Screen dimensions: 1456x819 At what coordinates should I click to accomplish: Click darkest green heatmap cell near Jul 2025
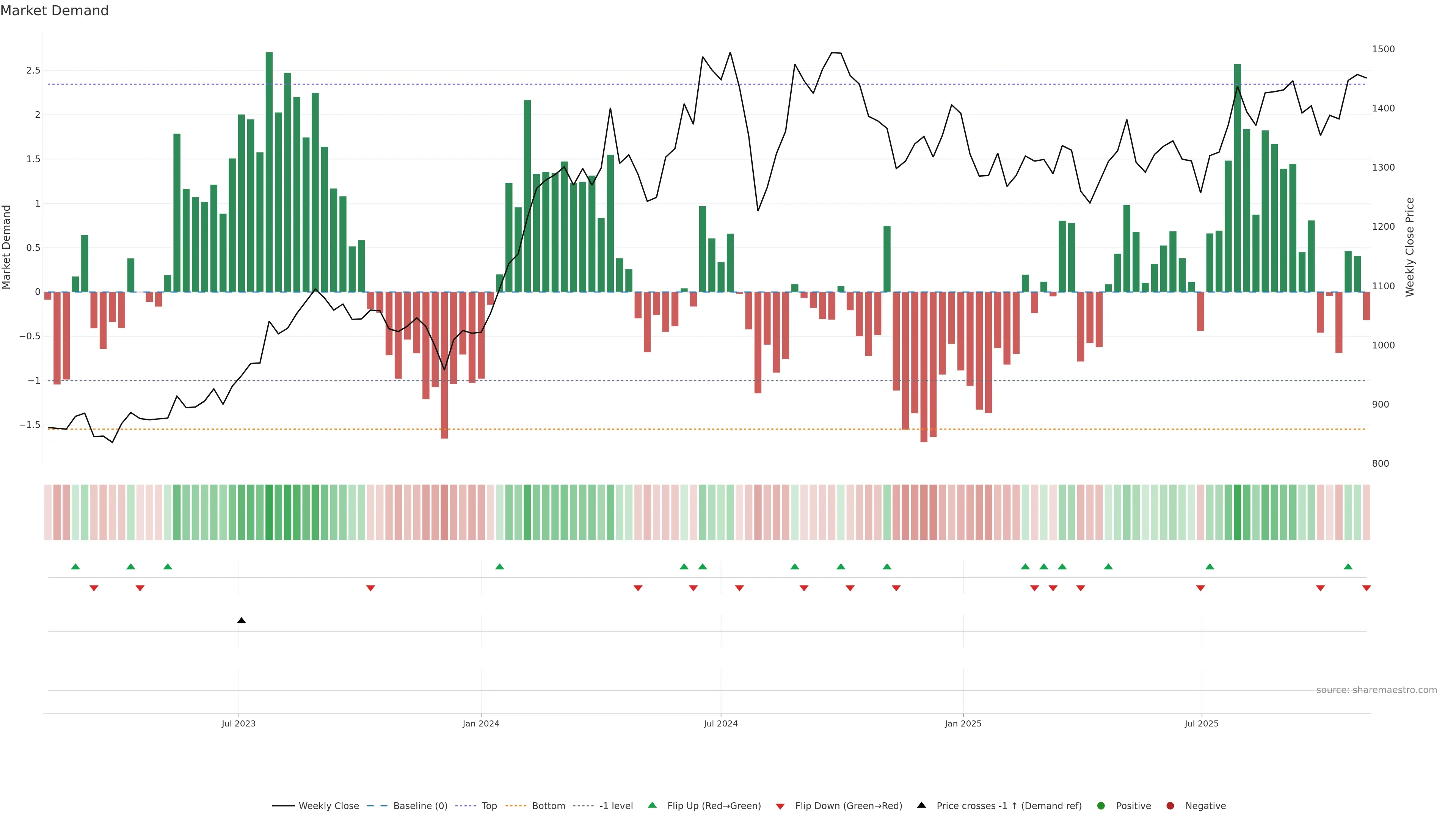1237,512
